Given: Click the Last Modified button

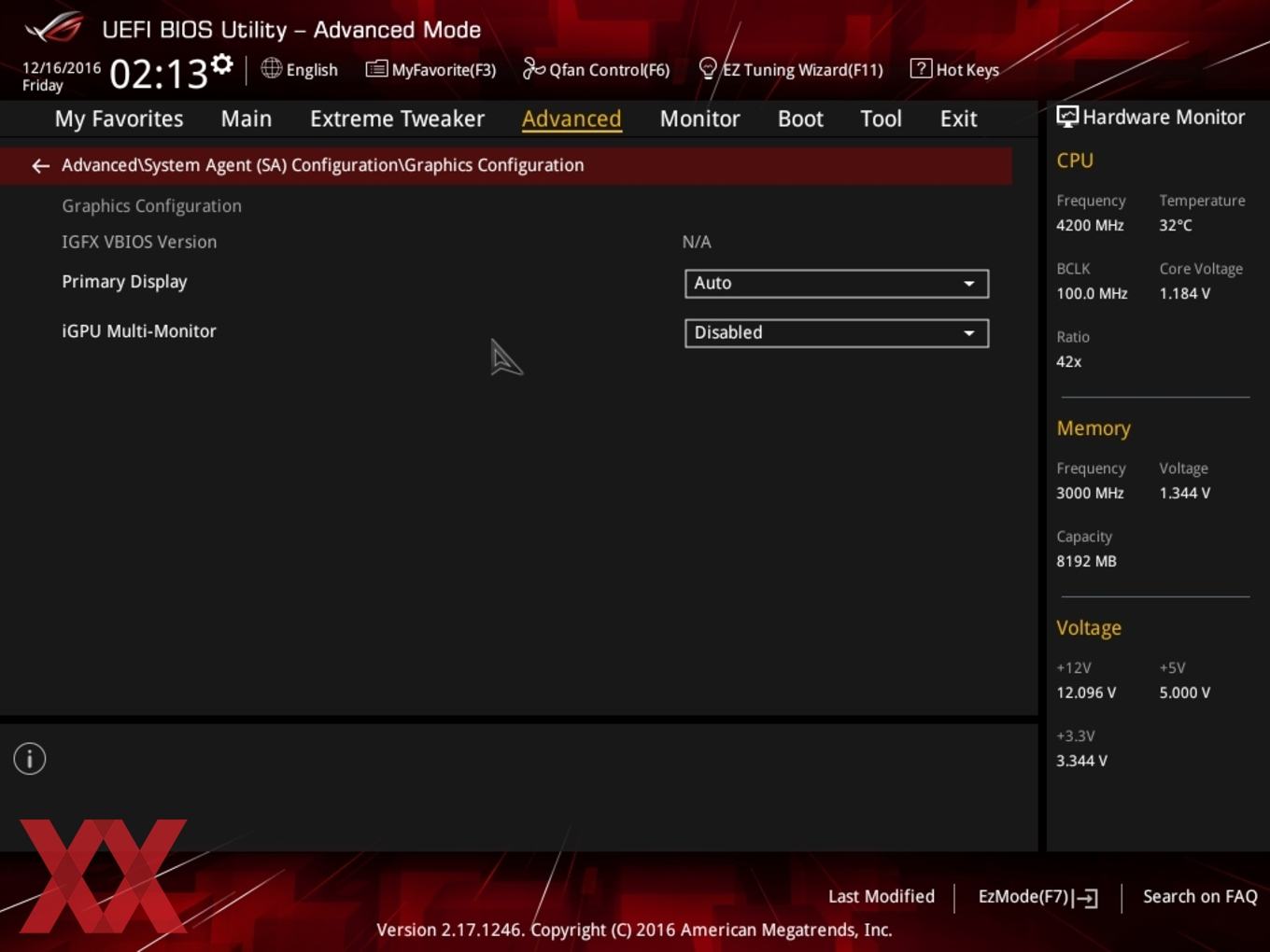Looking at the screenshot, I should 882,896.
